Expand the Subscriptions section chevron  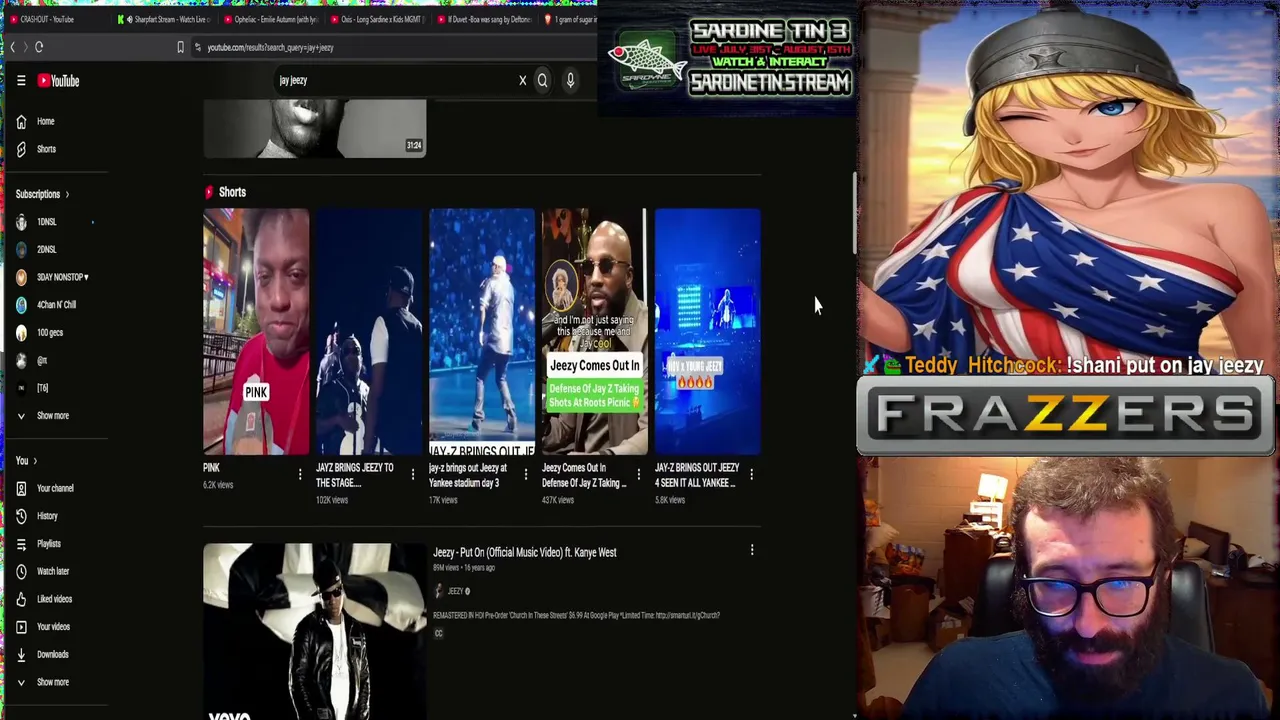pos(67,194)
